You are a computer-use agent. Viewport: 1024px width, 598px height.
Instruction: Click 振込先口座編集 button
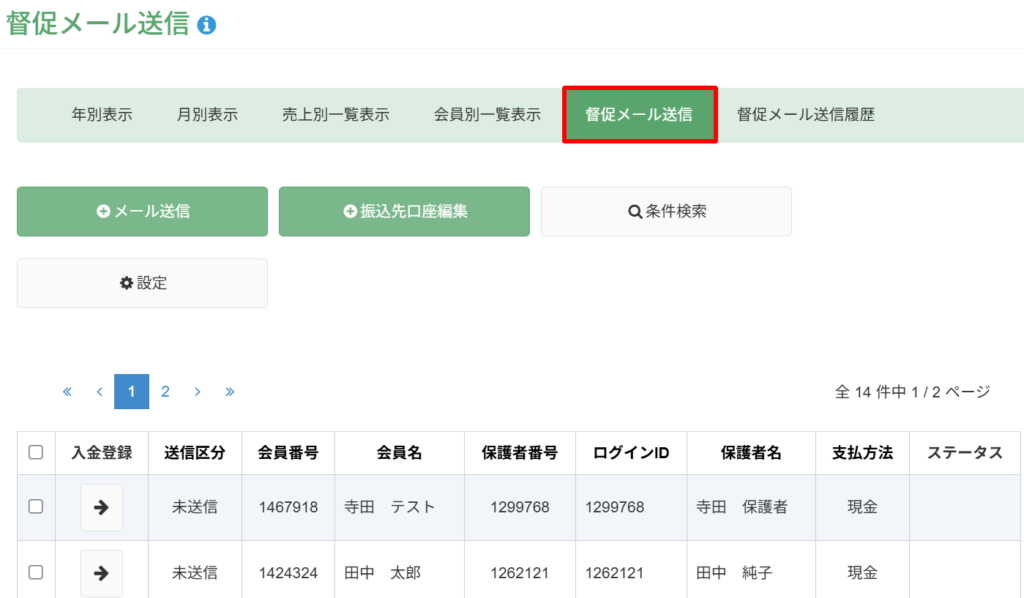click(404, 212)
